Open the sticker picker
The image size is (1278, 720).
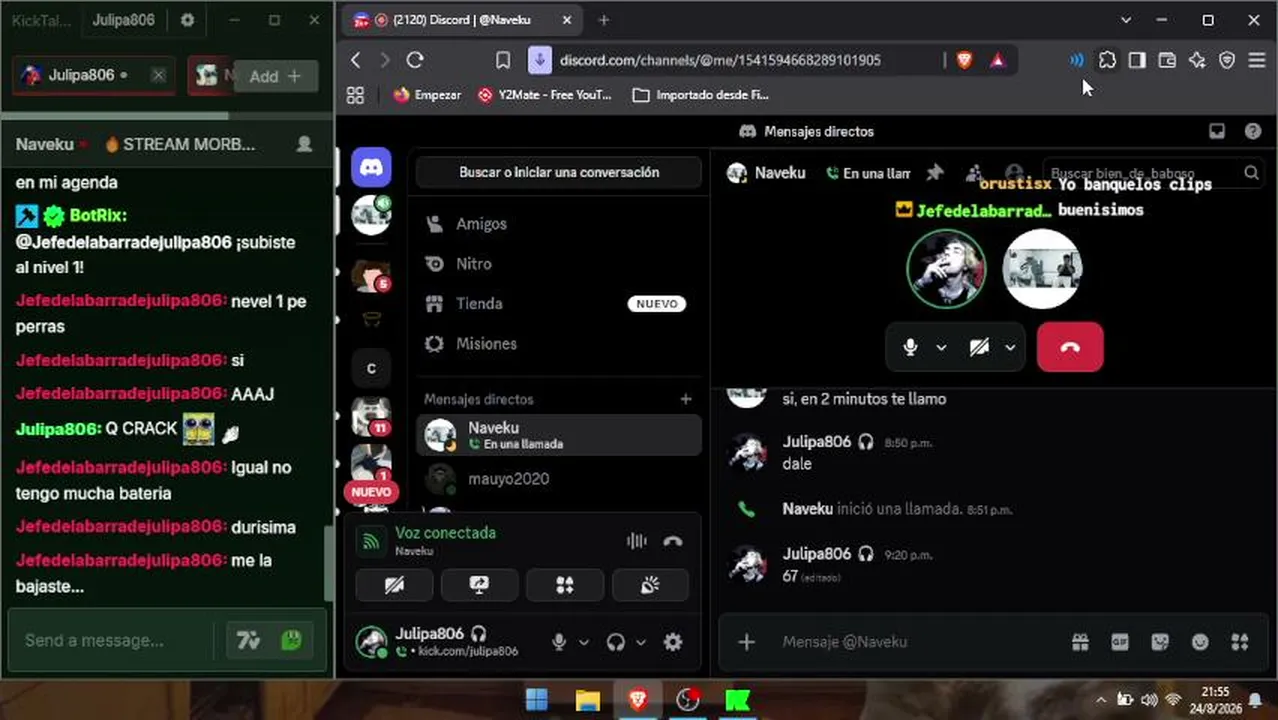tap(1160, 642)
